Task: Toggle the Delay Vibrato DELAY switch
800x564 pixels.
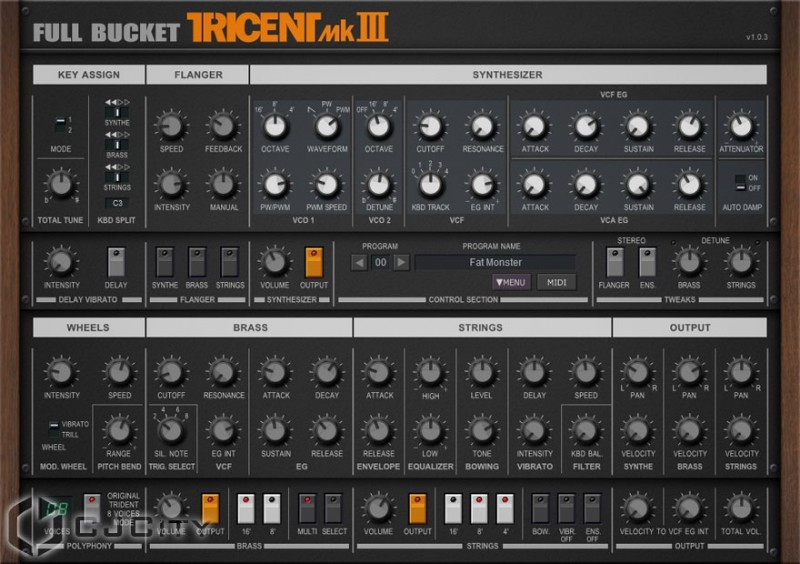Action: click(116, 262)
